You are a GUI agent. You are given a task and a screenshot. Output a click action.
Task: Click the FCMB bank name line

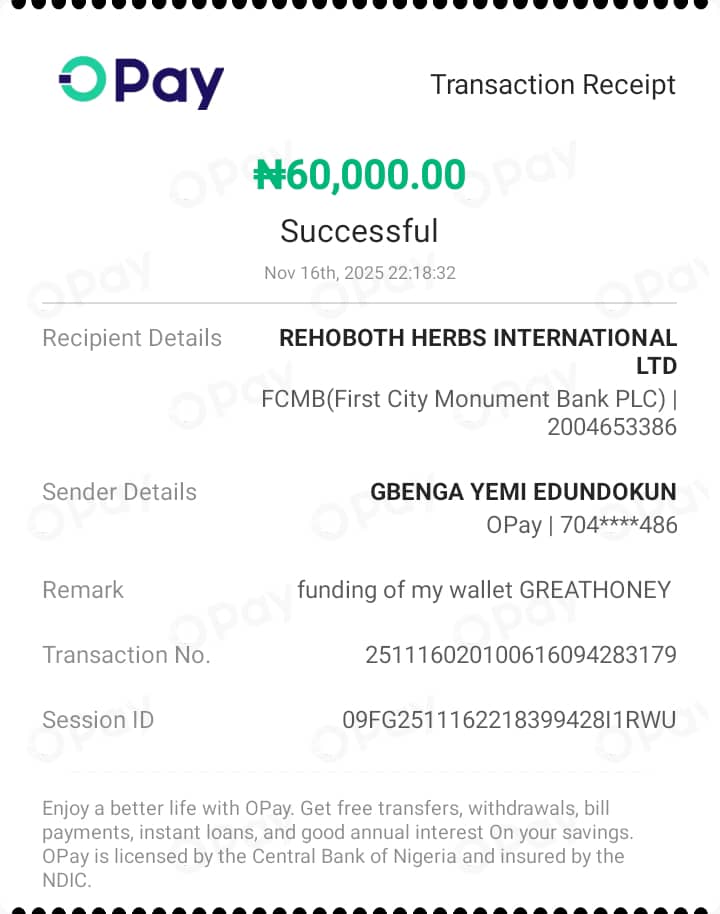point(468,399)
